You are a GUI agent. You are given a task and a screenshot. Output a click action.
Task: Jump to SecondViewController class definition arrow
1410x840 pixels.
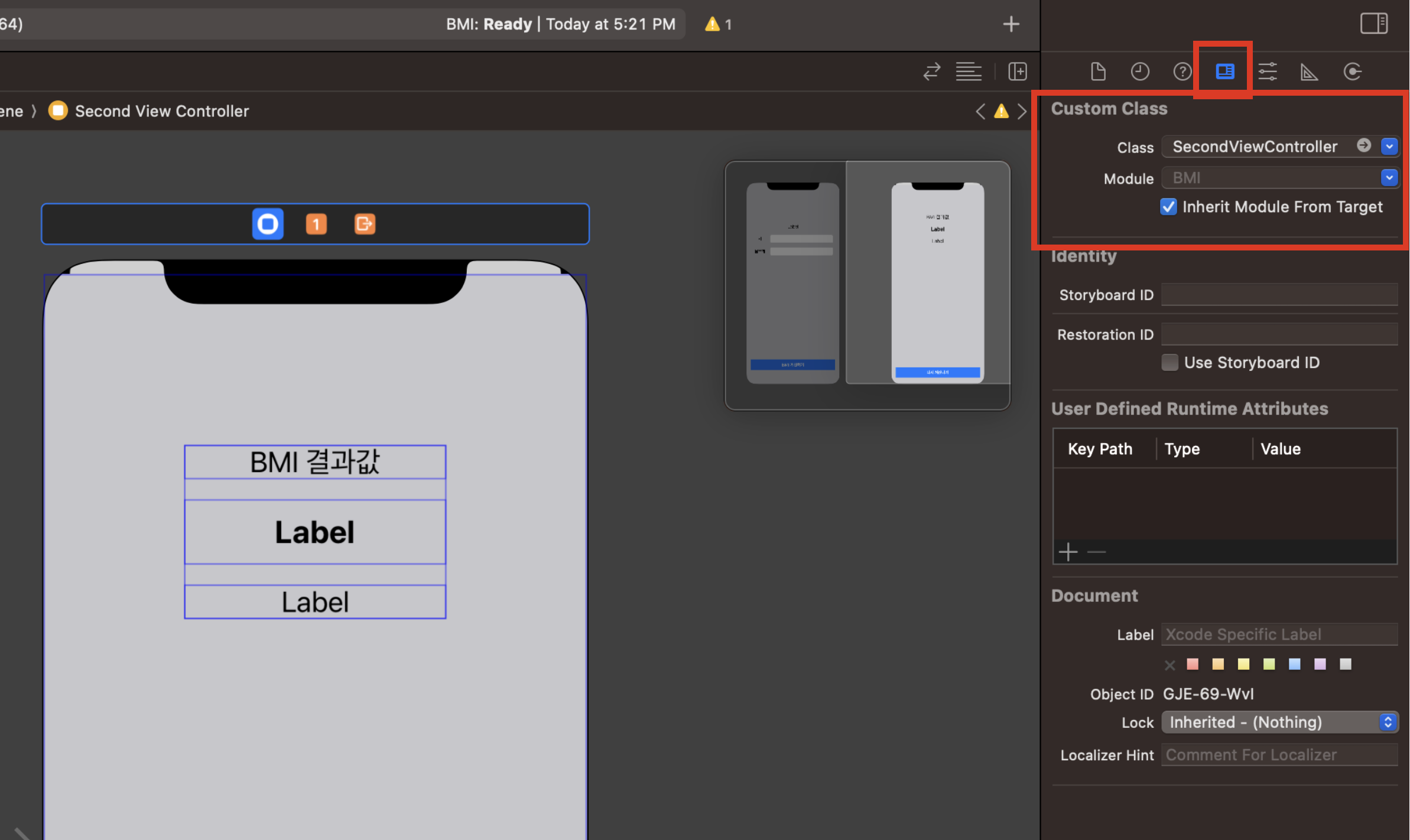pyautogui.click(x=1364, y=145)
